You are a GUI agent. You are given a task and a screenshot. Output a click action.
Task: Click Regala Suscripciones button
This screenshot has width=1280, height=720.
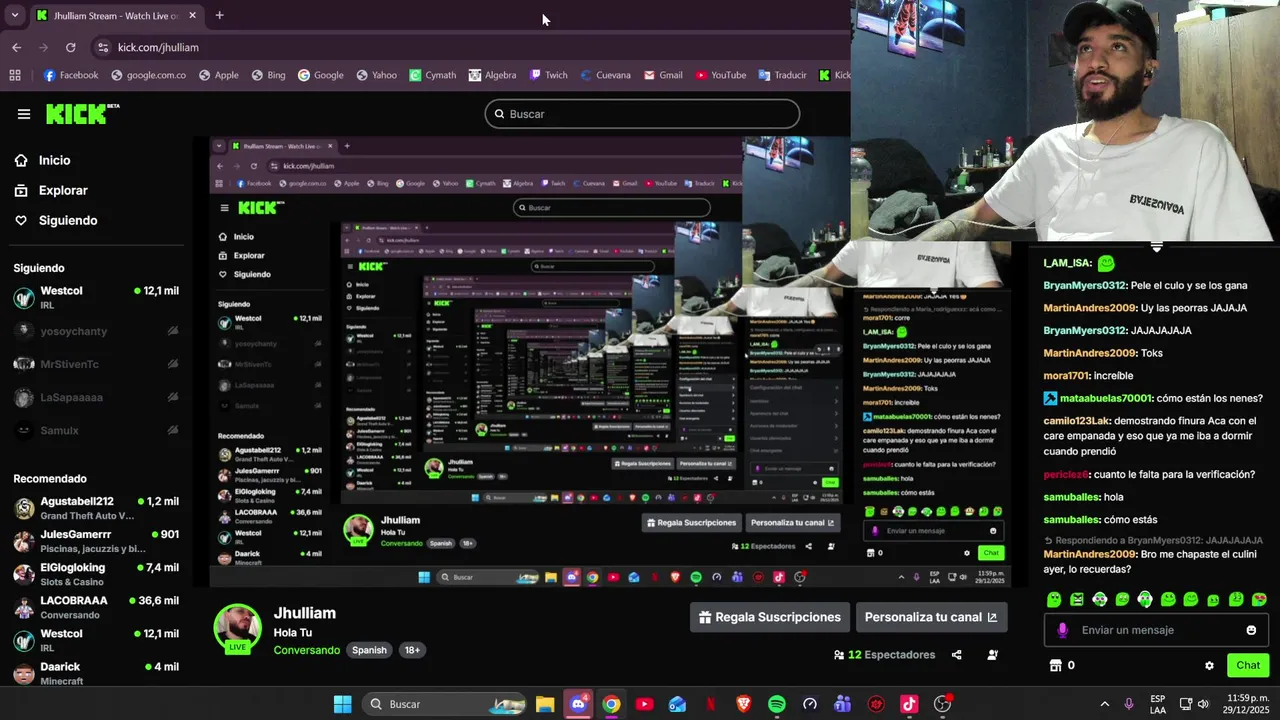pyautogui.click(x=770, y=617)
